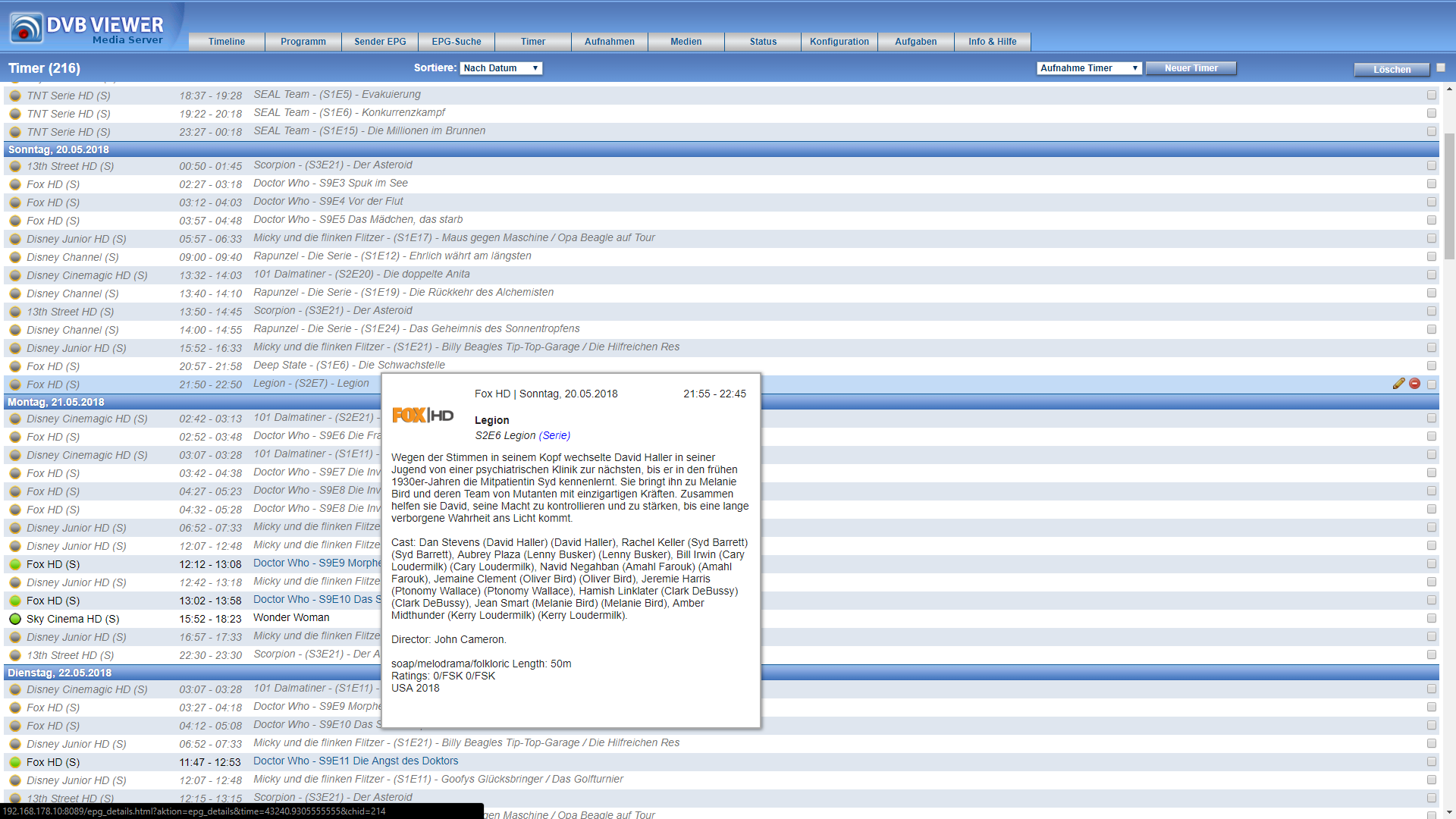Viewport: 1456px width, 819px height.
Task: Click status icon of Rapunzel 09:00 - 09:40 timer
Action: point(15,257)
